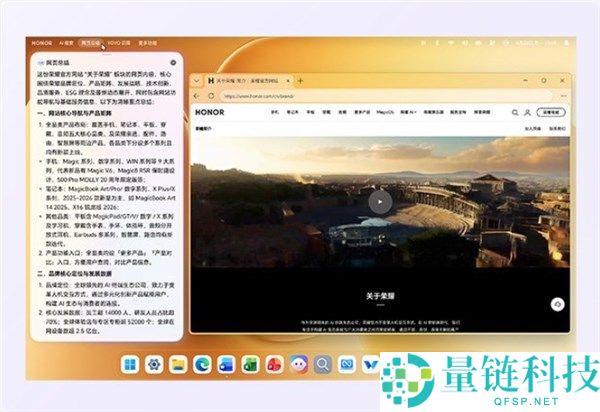Screen dimensions: 600x412
Task: Click the drag handle atop the summary panel
Action: [107, 55]
